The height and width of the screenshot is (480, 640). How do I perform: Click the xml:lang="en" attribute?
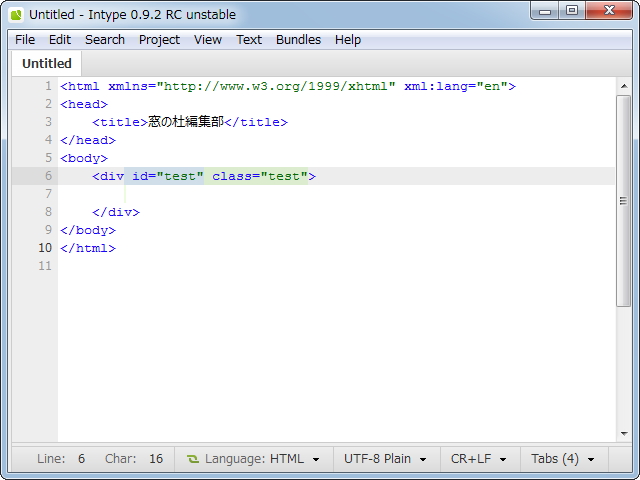456,87
